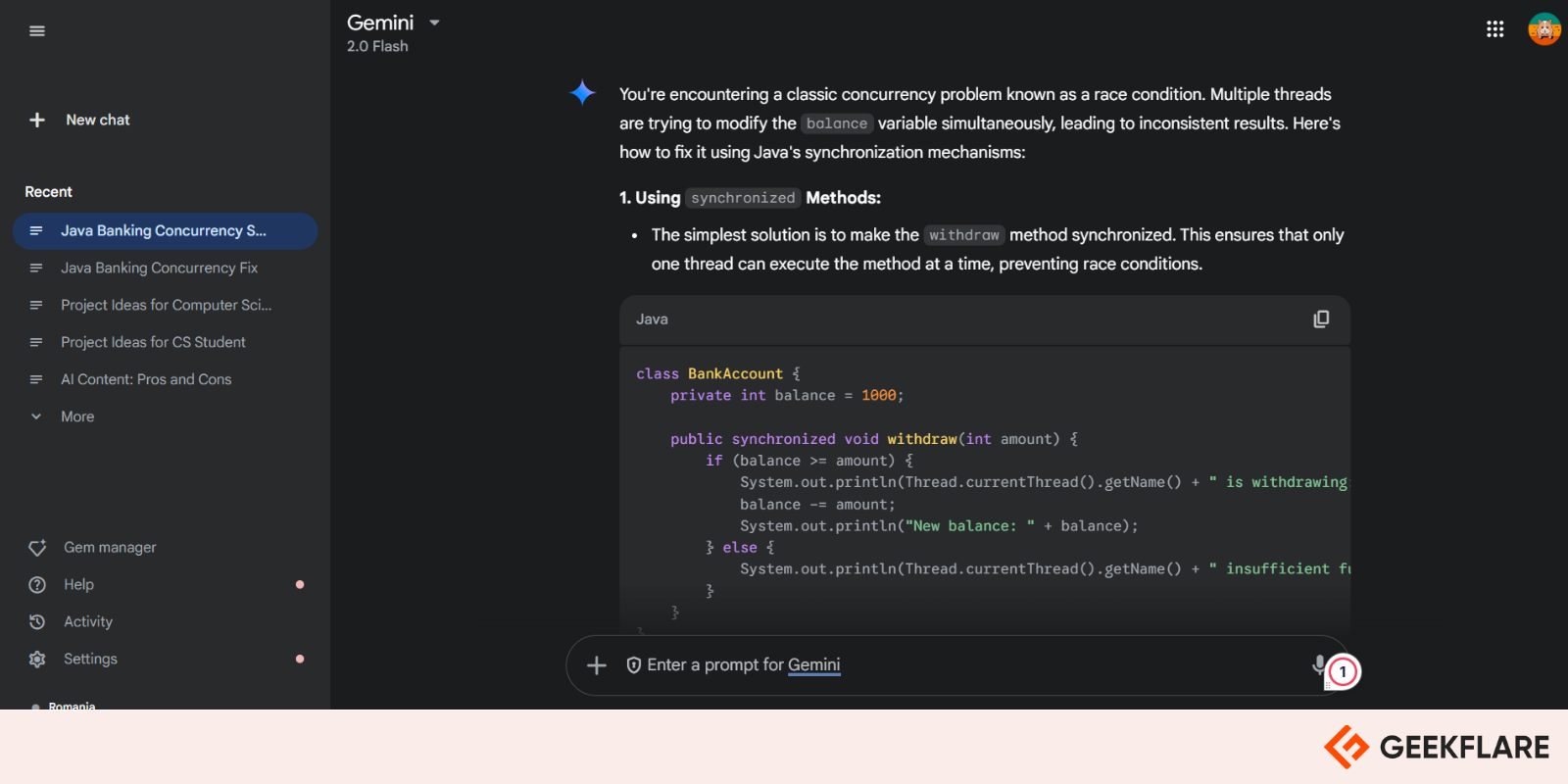This screenshot has height=784, width=1568.
Task: Open Project Ideas for Computer Sci... chat
Action: (x=166, y=305)
